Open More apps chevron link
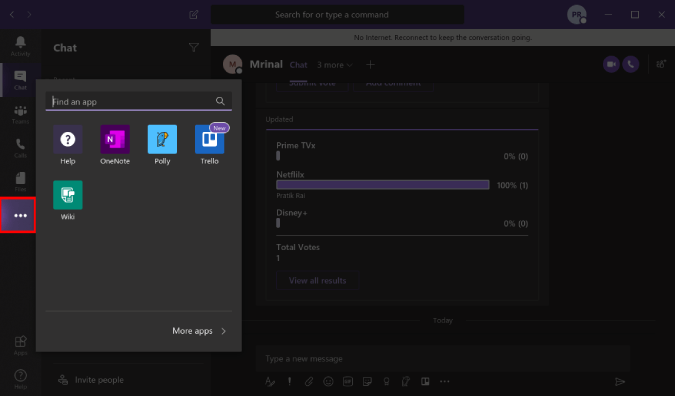The width and height of the screenshot is (675, 396). pos(199,331)
